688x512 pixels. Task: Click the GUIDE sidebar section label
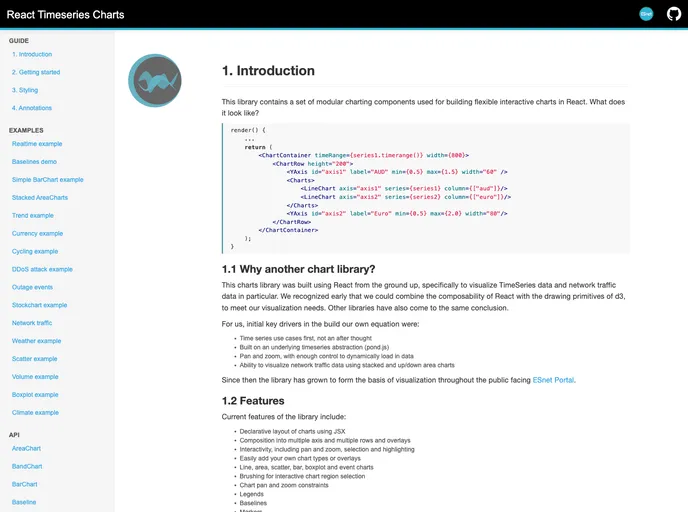pyautogui.click(x=19, y=41)
